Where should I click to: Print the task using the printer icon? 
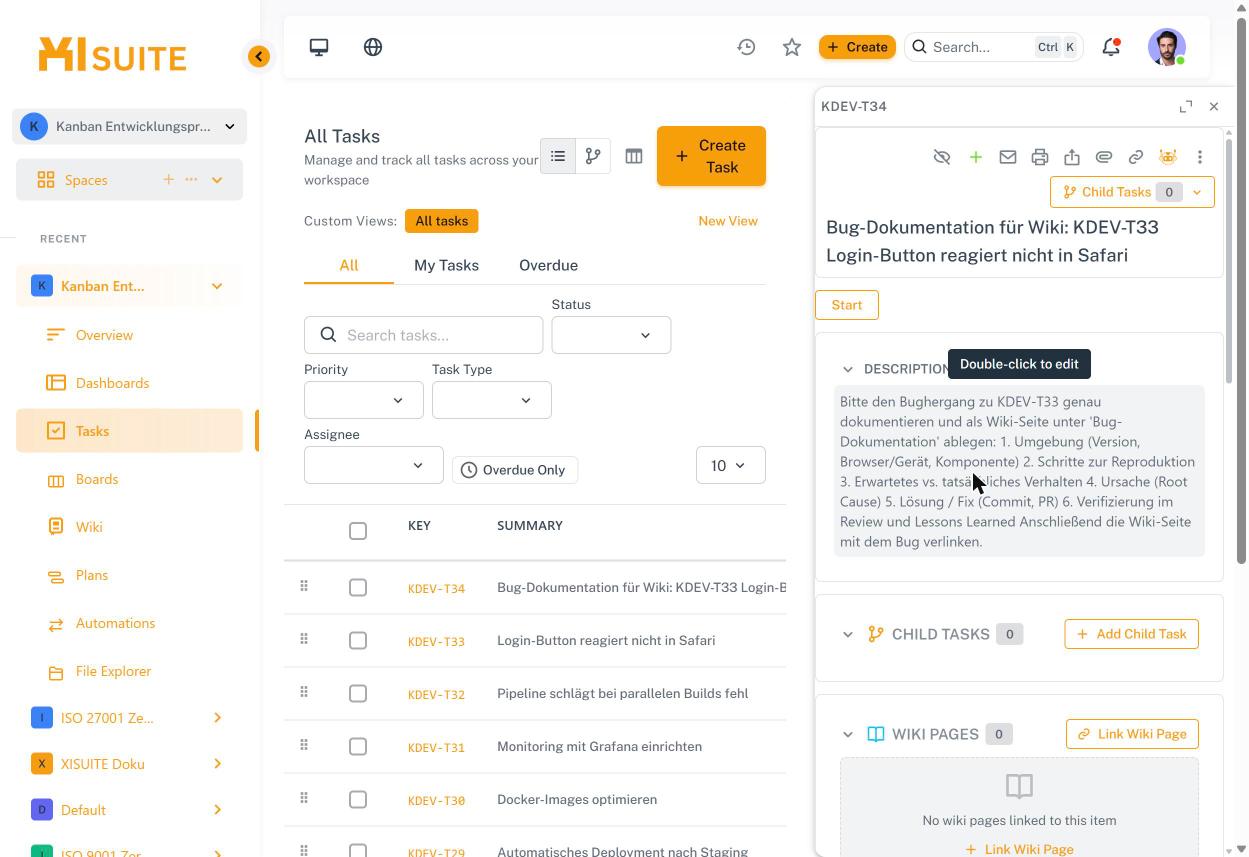point(1039,157)
